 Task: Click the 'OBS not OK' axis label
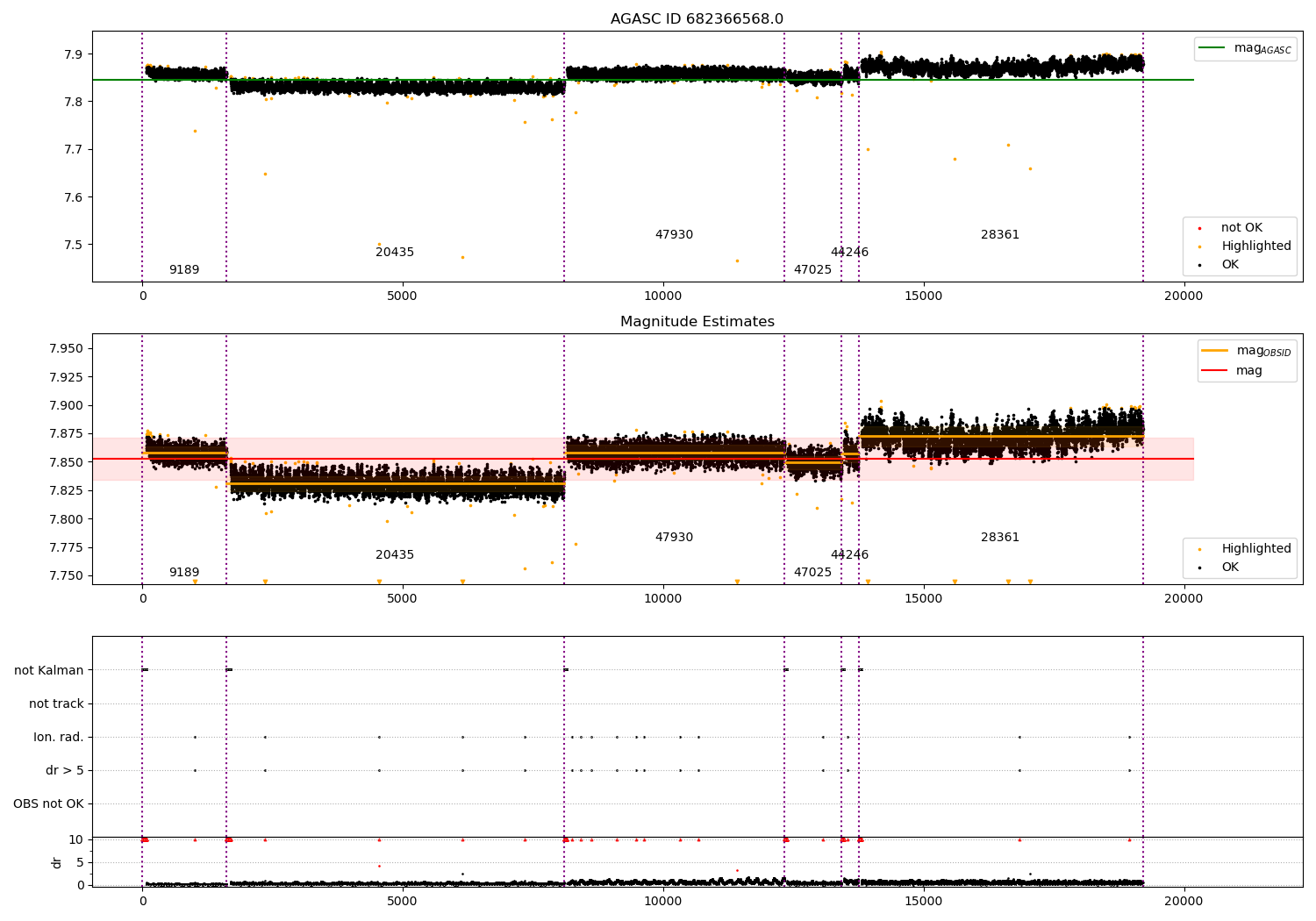coord(48,804)
